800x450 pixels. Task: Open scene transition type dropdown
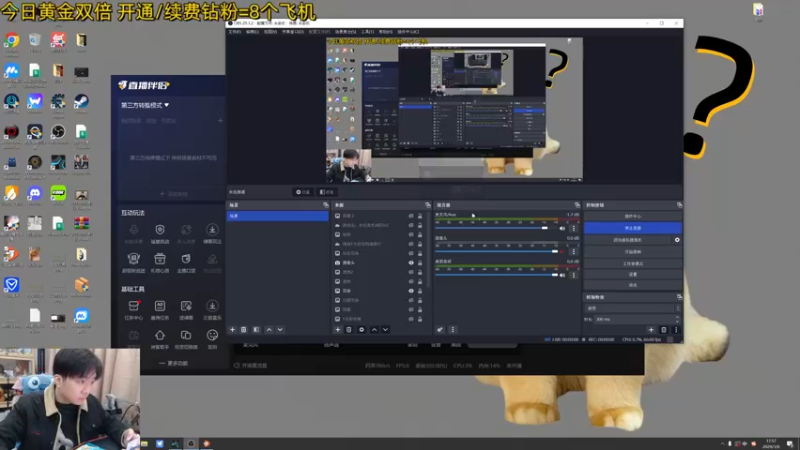(x=632, y=308)
